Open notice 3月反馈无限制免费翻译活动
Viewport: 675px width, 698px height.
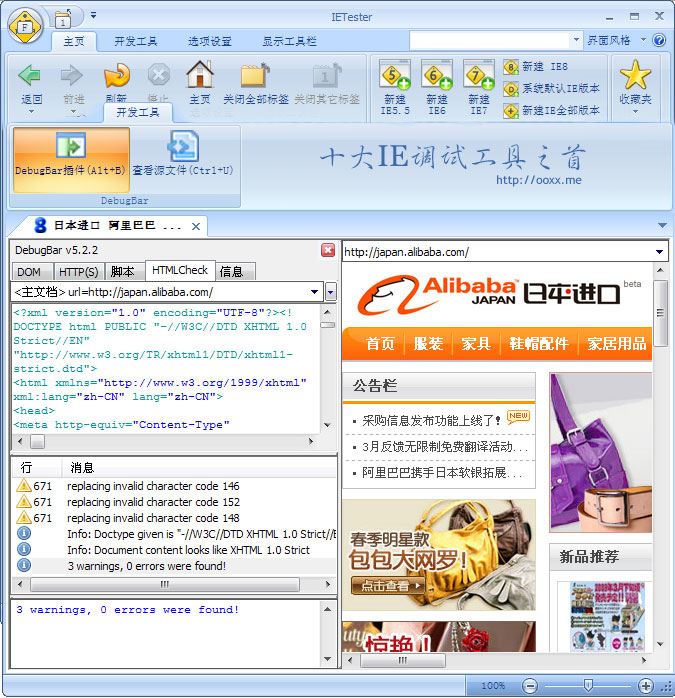click(x=445, y=446)
